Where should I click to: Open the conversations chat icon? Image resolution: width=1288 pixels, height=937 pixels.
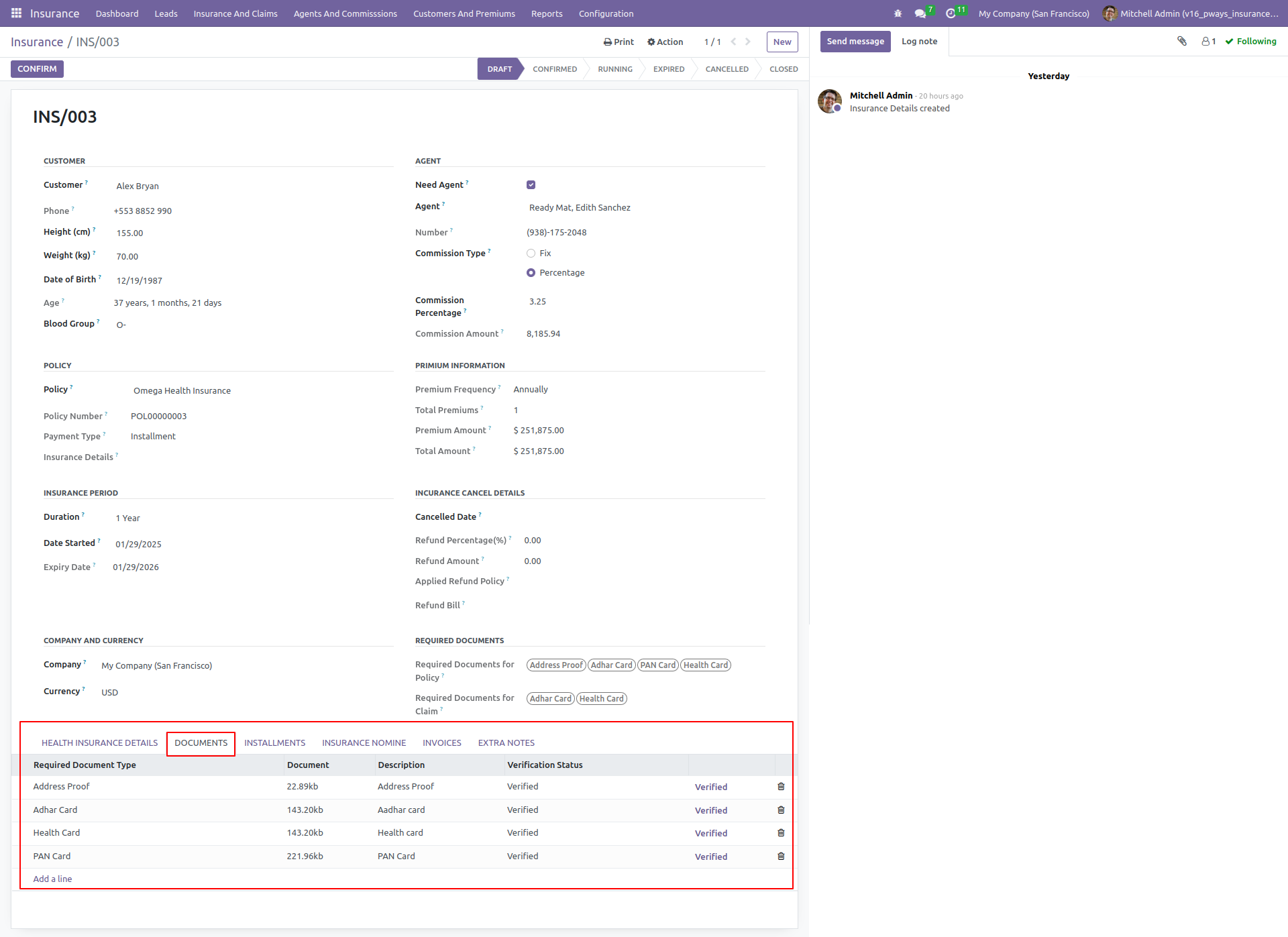click(x=920, y=13)
